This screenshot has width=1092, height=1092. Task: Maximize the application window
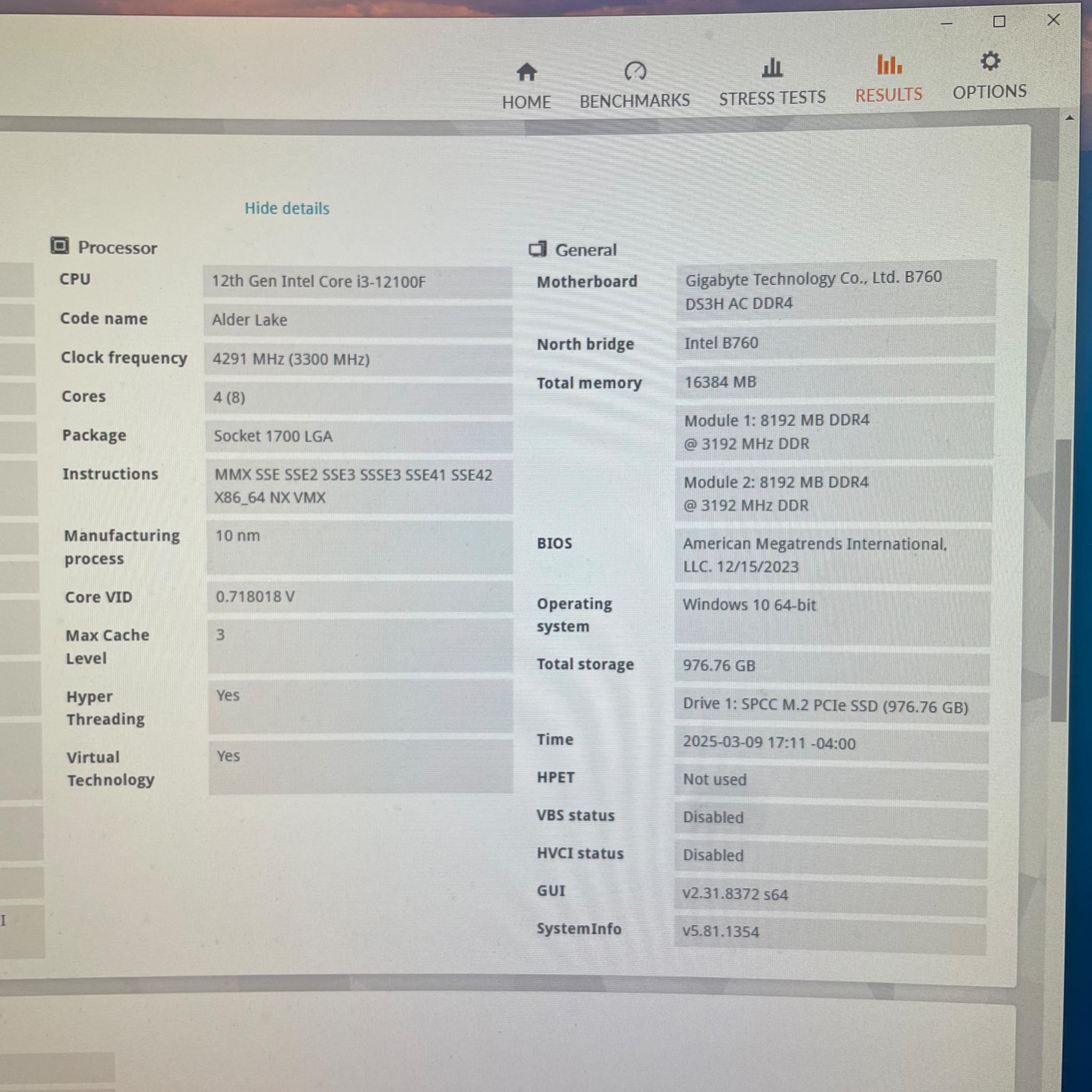(x=999, y=22)
